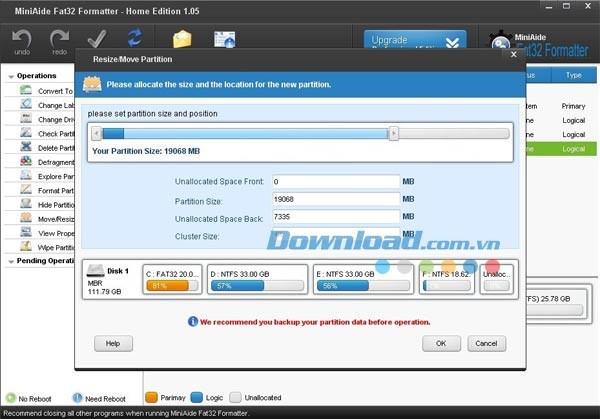
Task: Select the C: FAT32 partition block
Action: point(174,278)
